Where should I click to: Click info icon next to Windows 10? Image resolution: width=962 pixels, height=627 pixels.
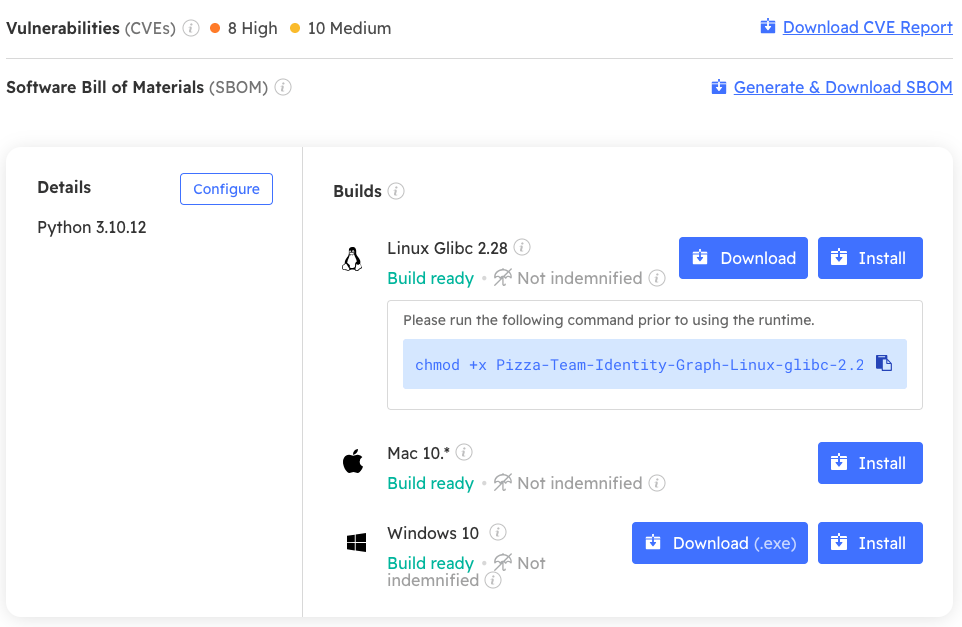(x=498, y=533)
